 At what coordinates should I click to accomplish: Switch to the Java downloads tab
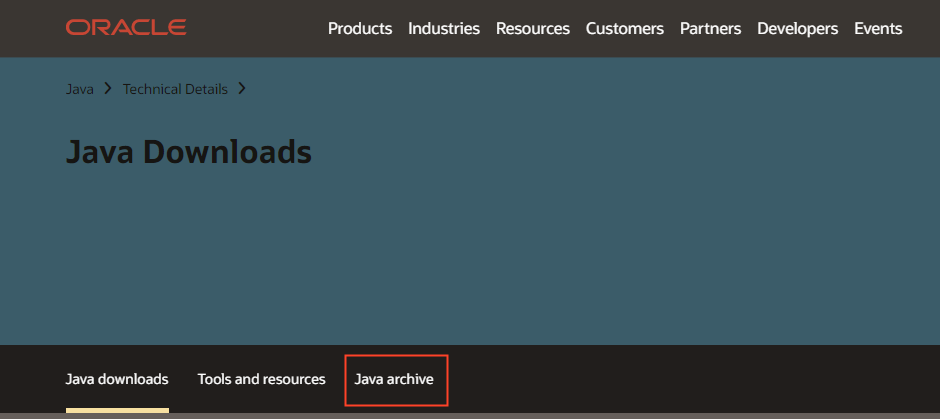[x=117, y=380]
